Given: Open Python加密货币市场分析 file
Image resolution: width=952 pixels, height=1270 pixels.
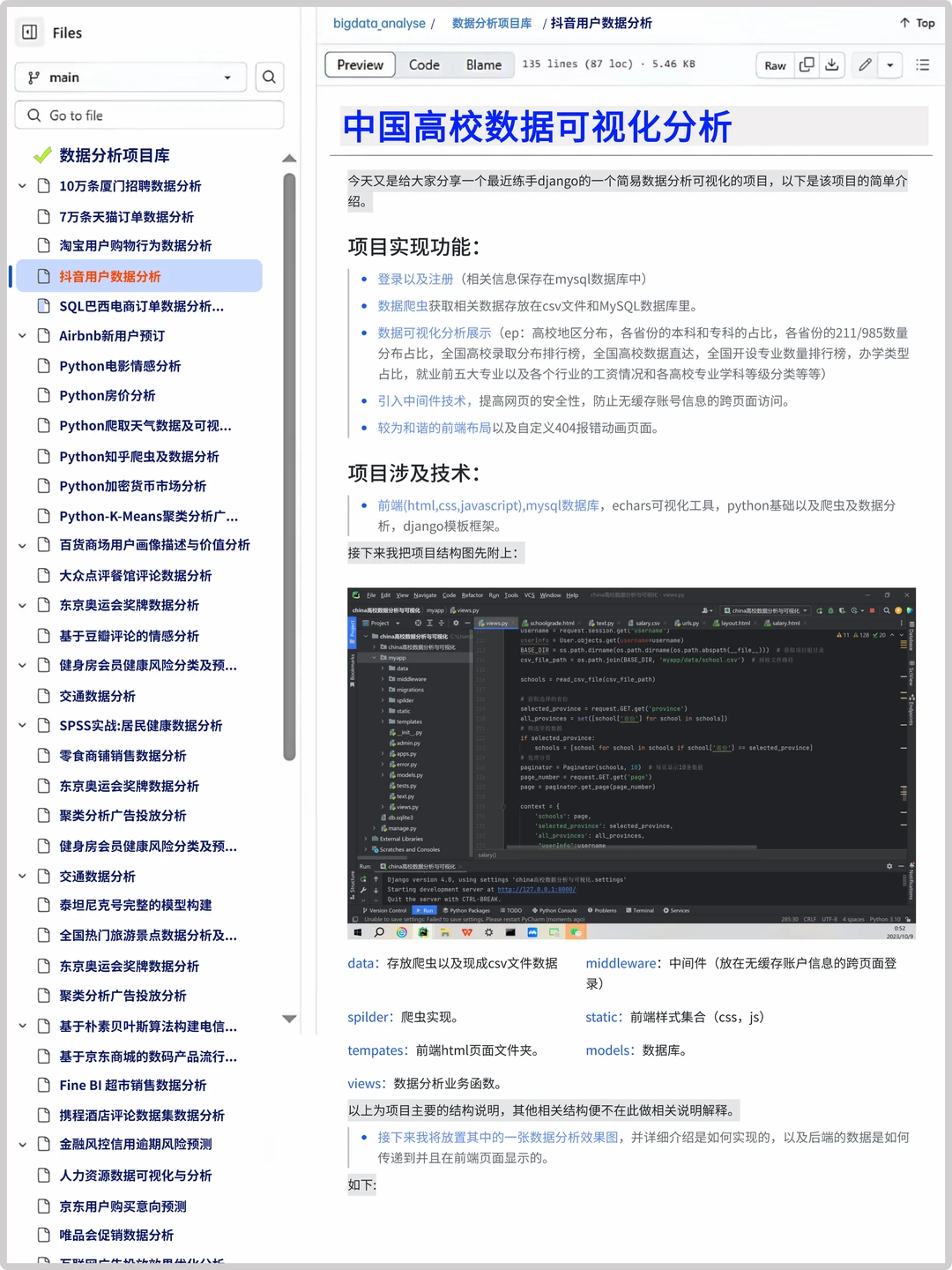Looking at the screenshot, I should click(132, 486).
